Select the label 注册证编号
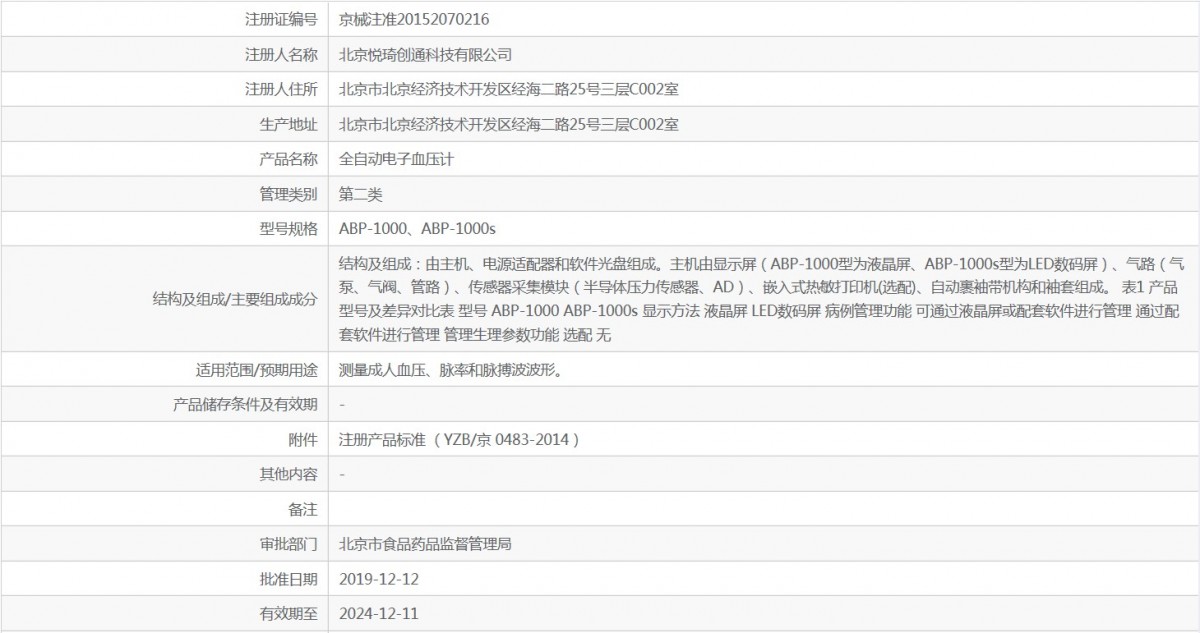Viewport: 1200px width, 633px height. [281, 19]
